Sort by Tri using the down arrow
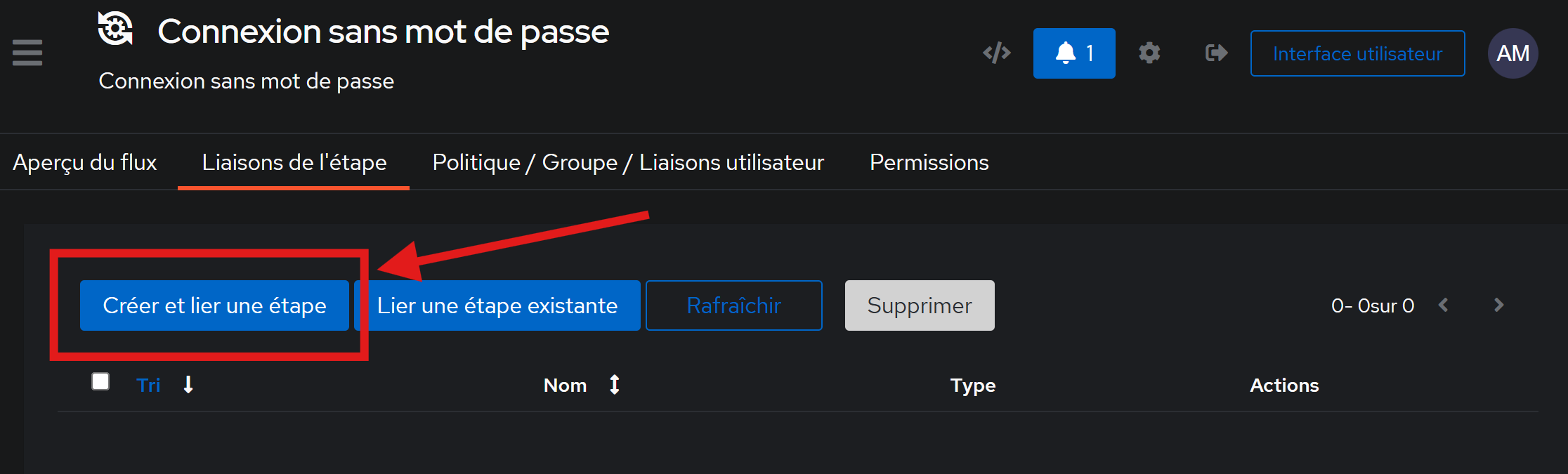The height and width of the screenshot is (474, 1568). [188, 385]
